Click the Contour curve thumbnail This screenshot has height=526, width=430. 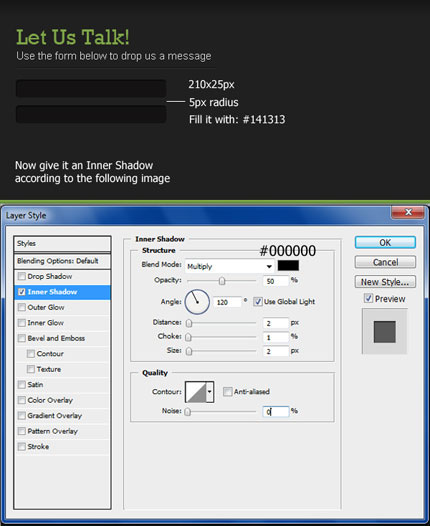click(196, 392)
